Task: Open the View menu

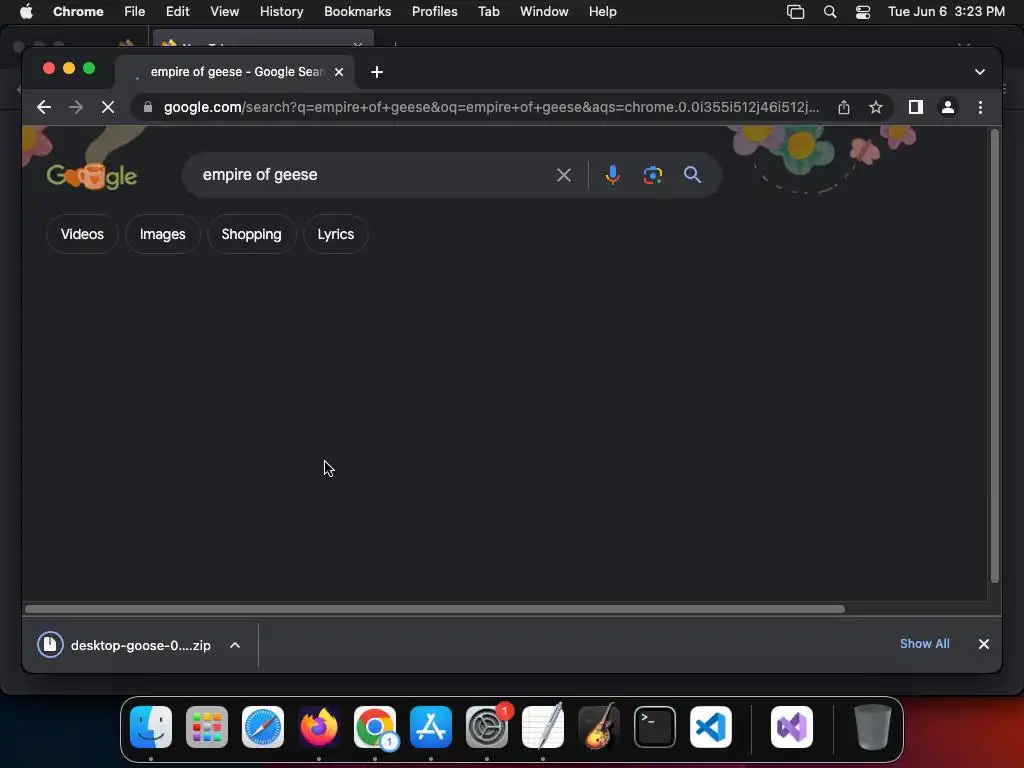Action: [224, 12]
